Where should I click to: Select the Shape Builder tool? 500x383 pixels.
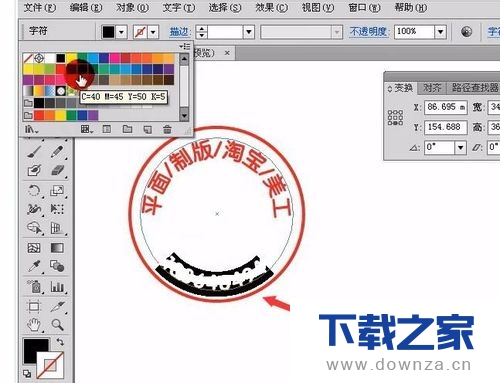(x=34, y=228)
